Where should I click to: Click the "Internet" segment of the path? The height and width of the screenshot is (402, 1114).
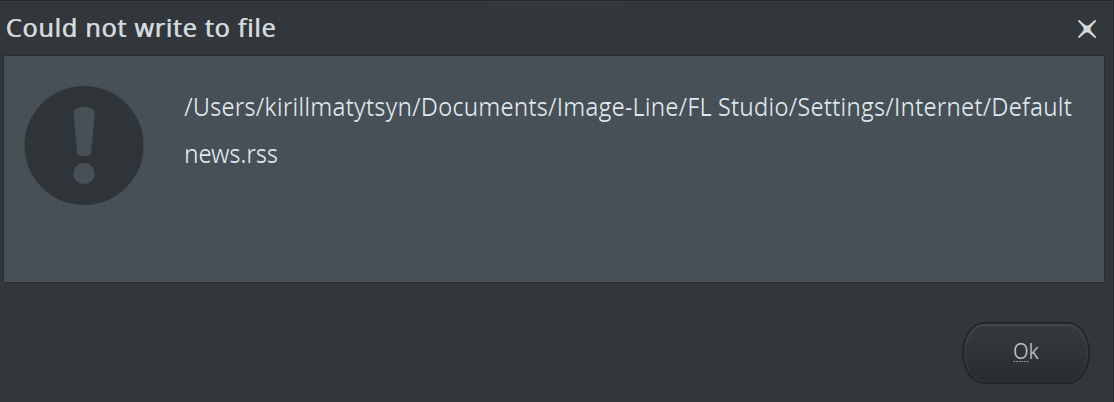coord(939,107)
